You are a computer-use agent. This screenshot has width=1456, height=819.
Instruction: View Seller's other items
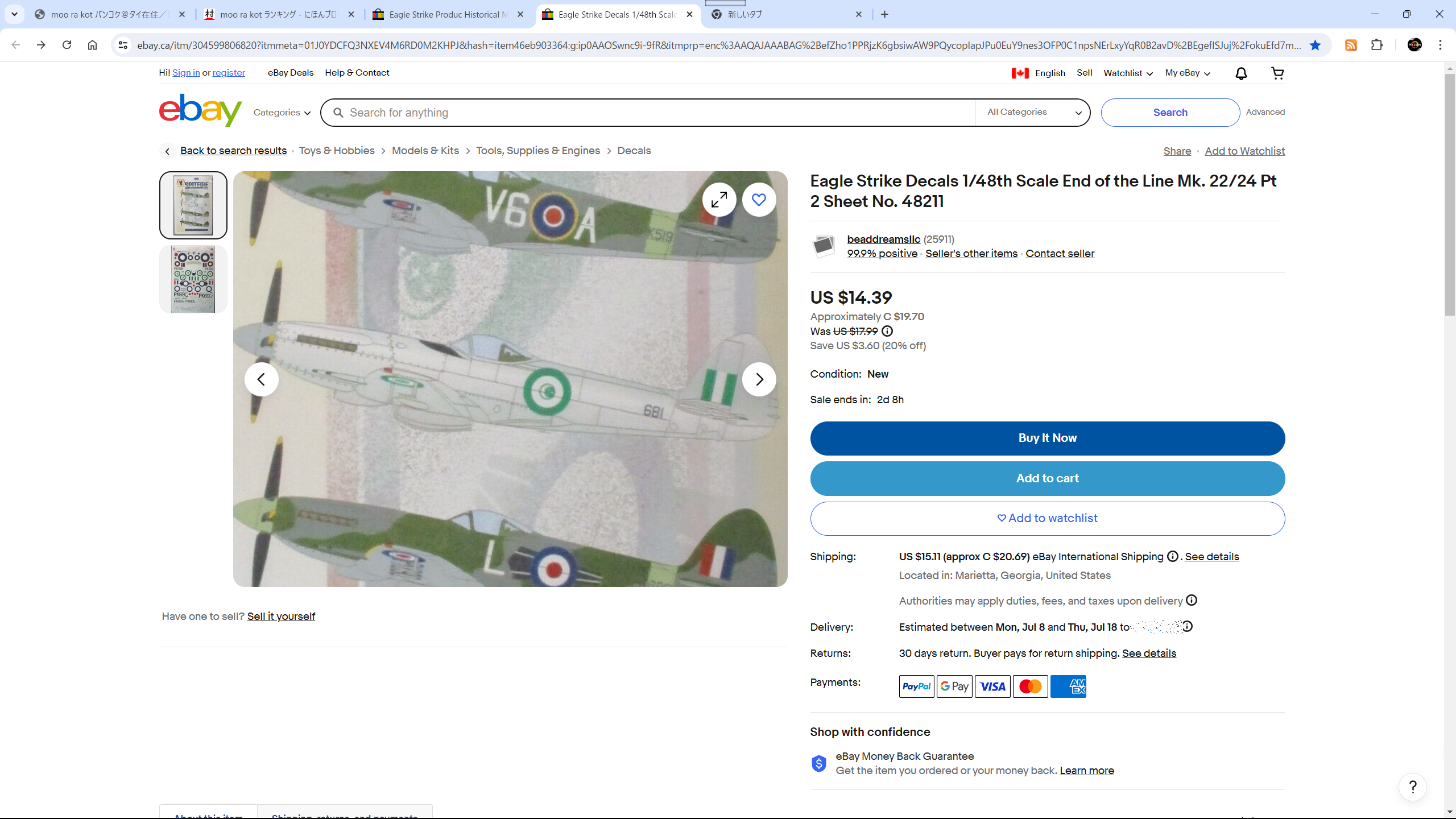click(971, 254)
